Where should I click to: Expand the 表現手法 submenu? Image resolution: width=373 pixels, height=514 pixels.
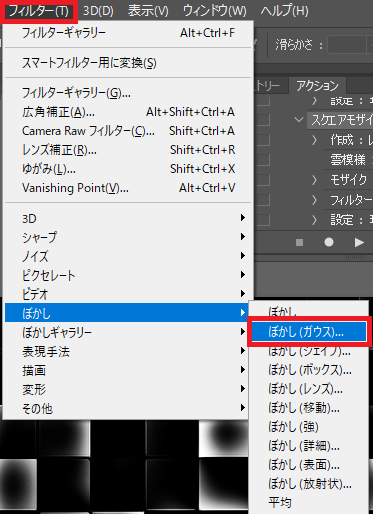tap(128, 351)
